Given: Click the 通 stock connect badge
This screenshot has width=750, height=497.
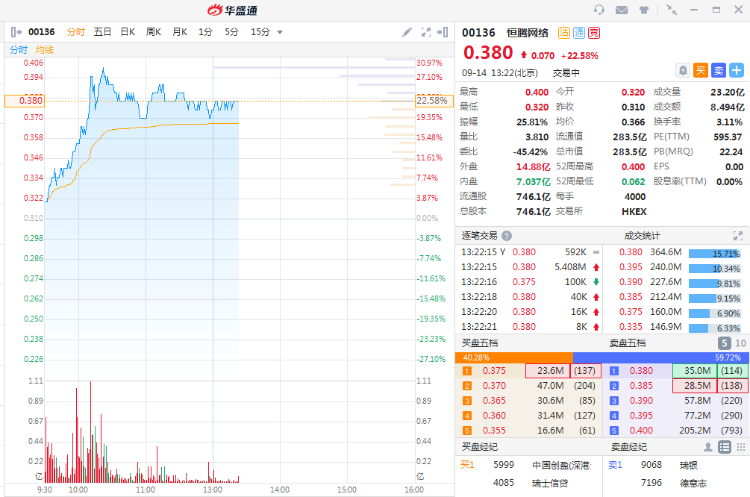Looking at the screenshot, I should (x=579, y=33).
